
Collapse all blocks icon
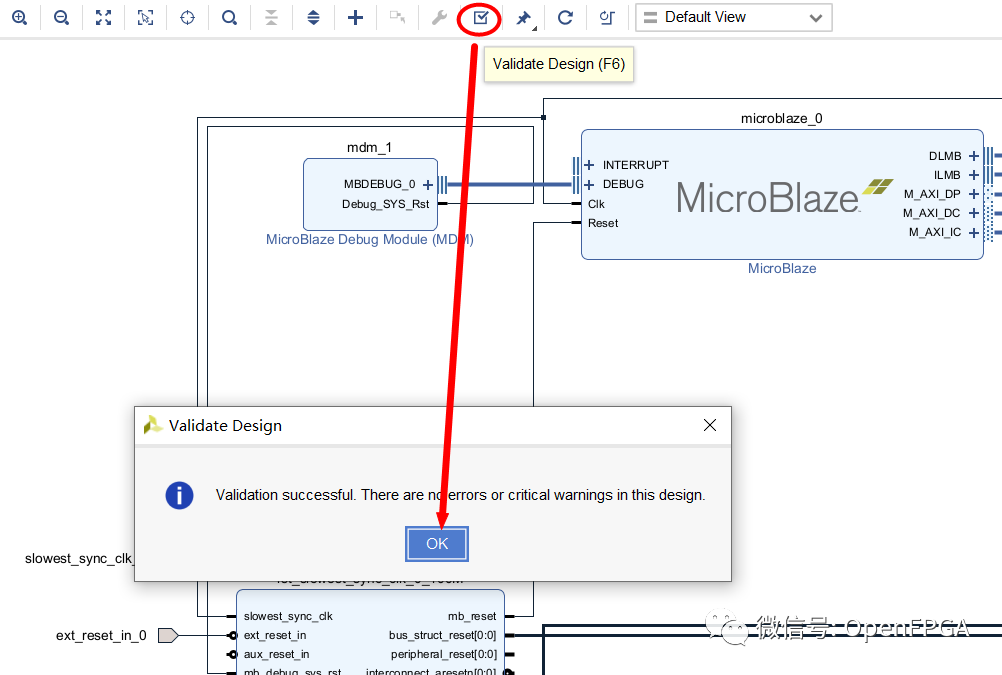[272, 17]
